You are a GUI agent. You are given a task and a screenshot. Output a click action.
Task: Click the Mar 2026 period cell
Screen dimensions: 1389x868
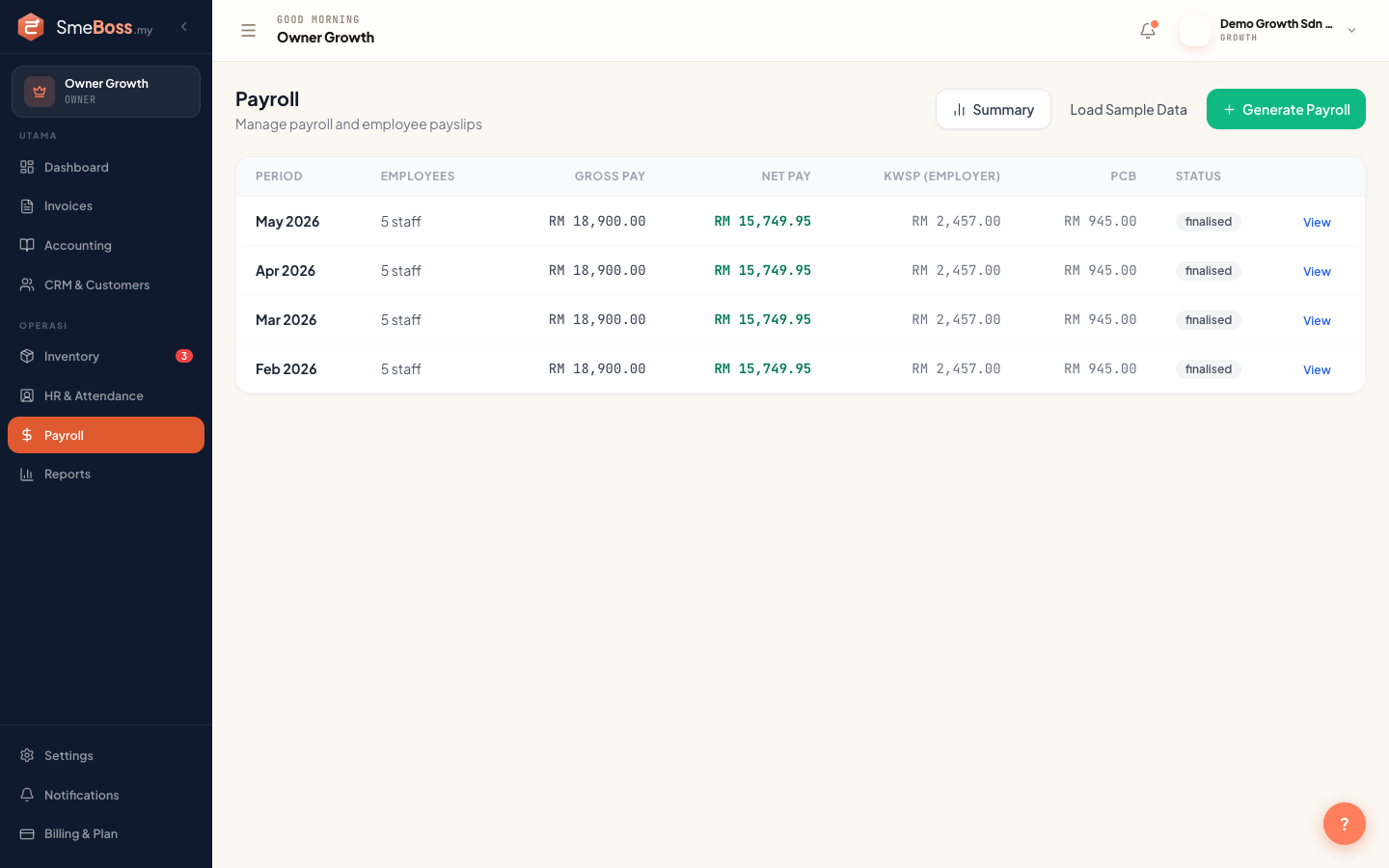[x=286, y=320]
